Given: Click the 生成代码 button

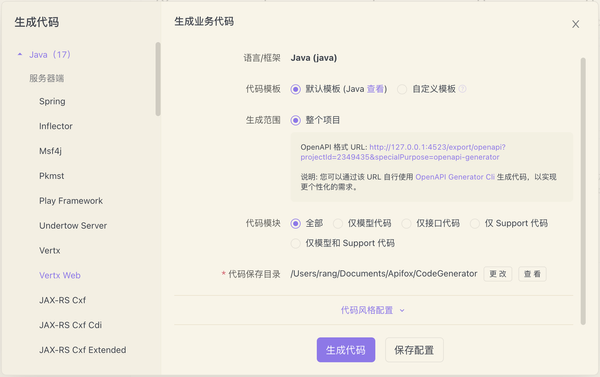Looking at the screenshot, I should (x=346, y=350).
